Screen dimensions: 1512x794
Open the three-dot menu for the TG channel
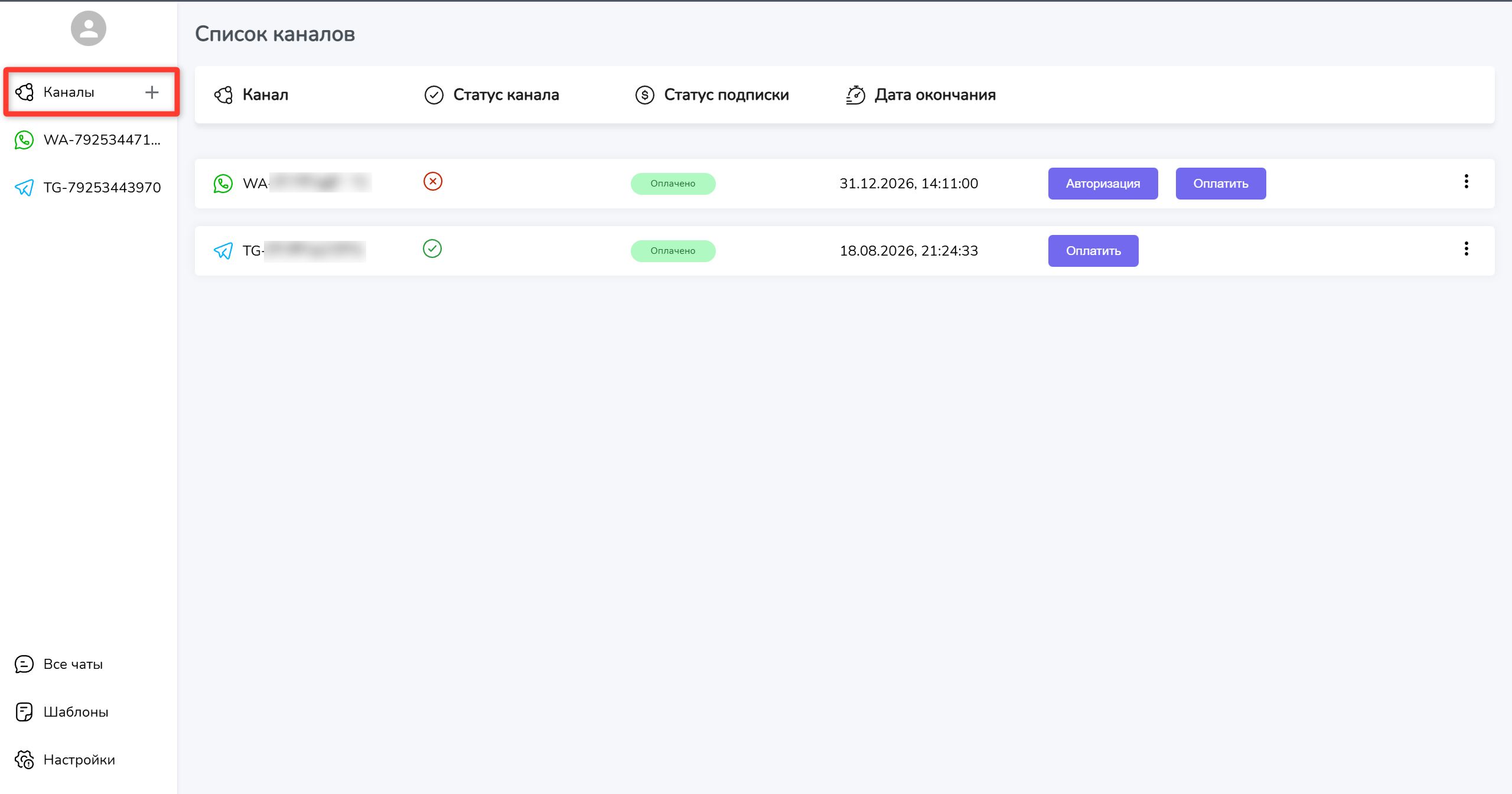(1466, 249)
